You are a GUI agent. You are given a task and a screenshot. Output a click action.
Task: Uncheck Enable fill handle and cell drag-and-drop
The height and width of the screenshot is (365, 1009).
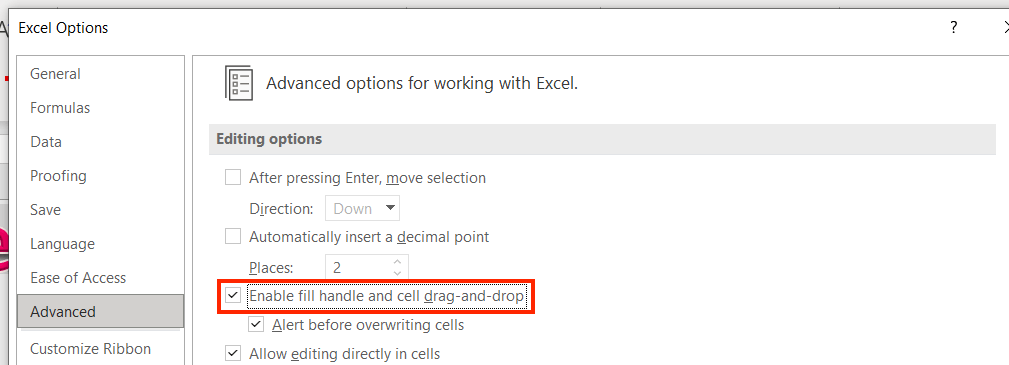pos(233,296)
